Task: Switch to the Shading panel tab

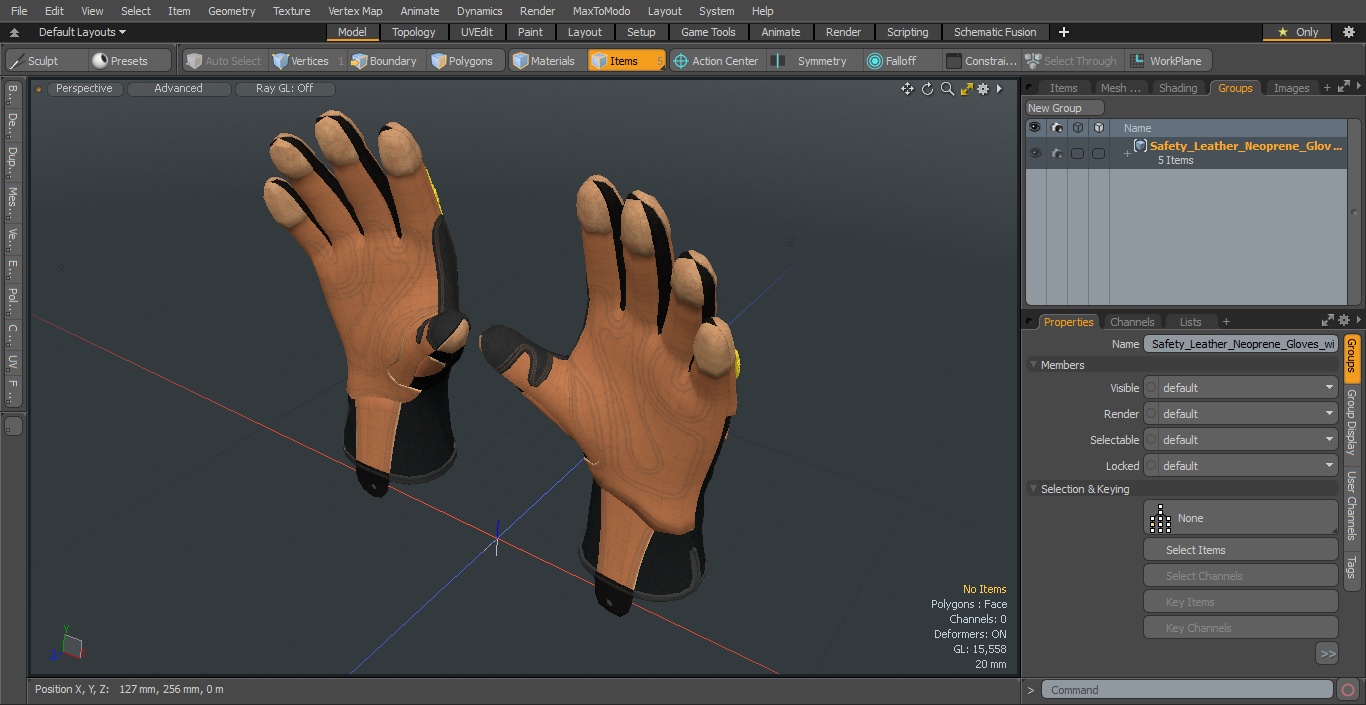Action: (x=1178, y=88)
